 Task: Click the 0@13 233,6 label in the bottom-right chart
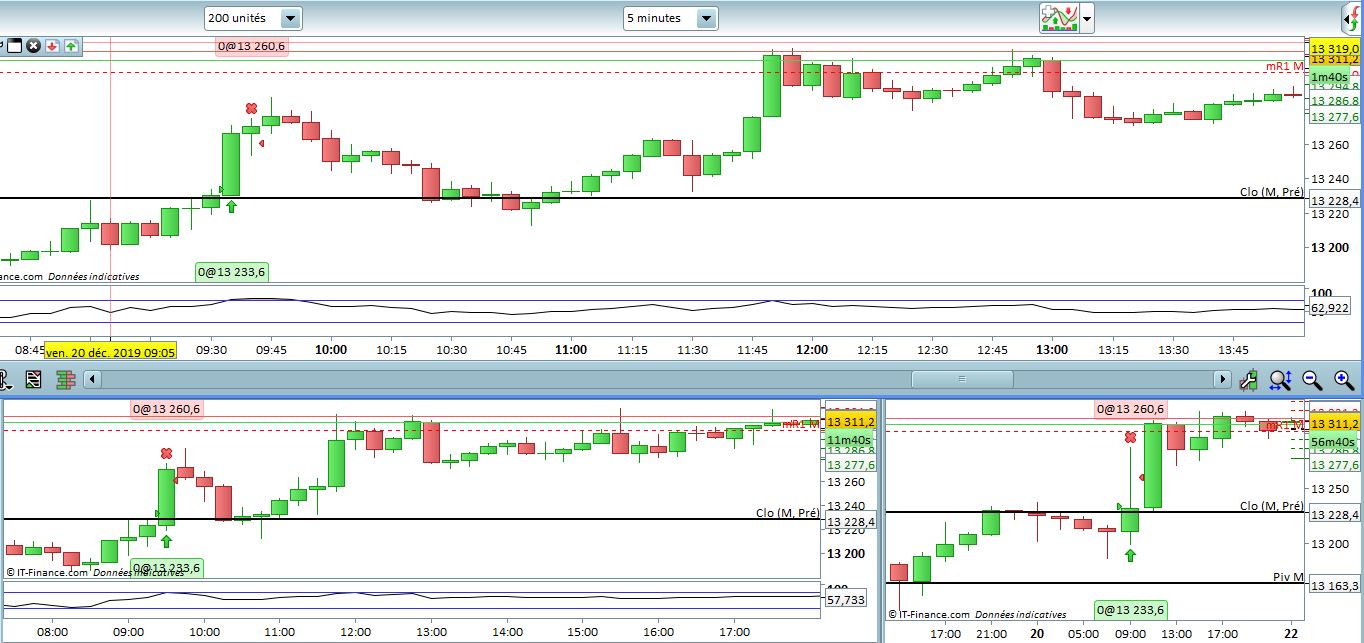(x=1131, y=609)
